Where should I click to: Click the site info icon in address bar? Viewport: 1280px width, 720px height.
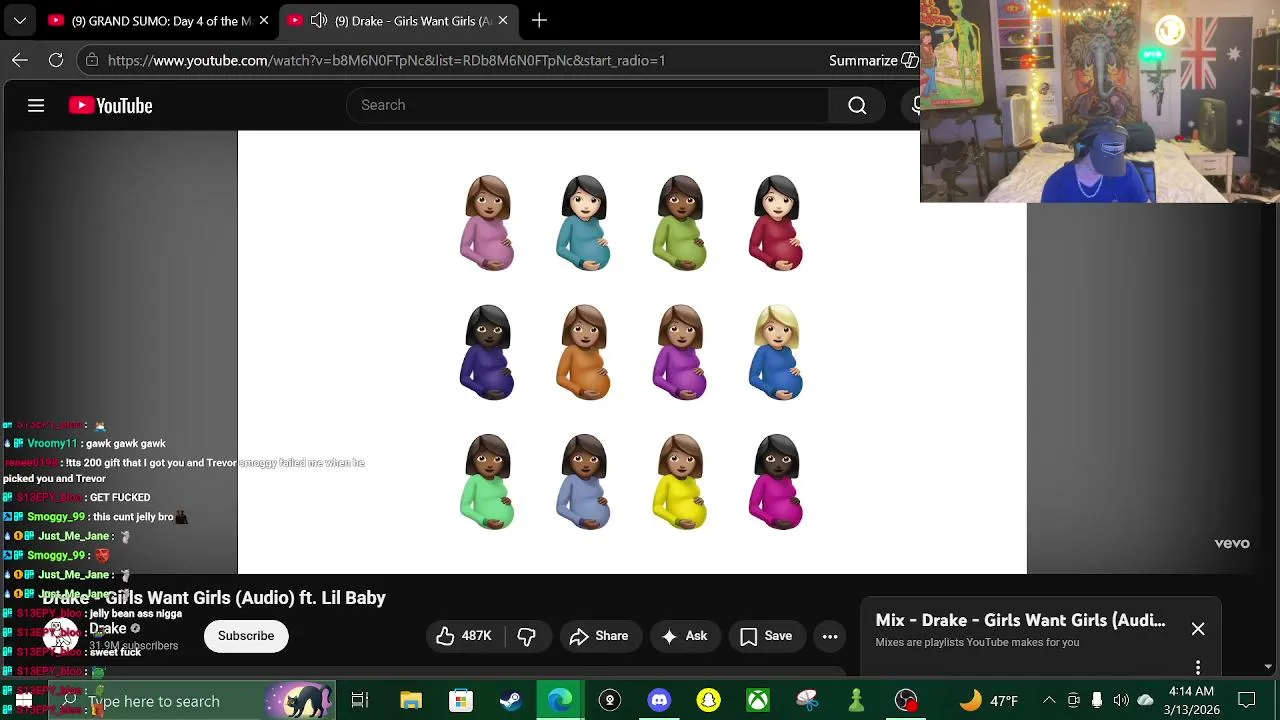tap(92, 60)
